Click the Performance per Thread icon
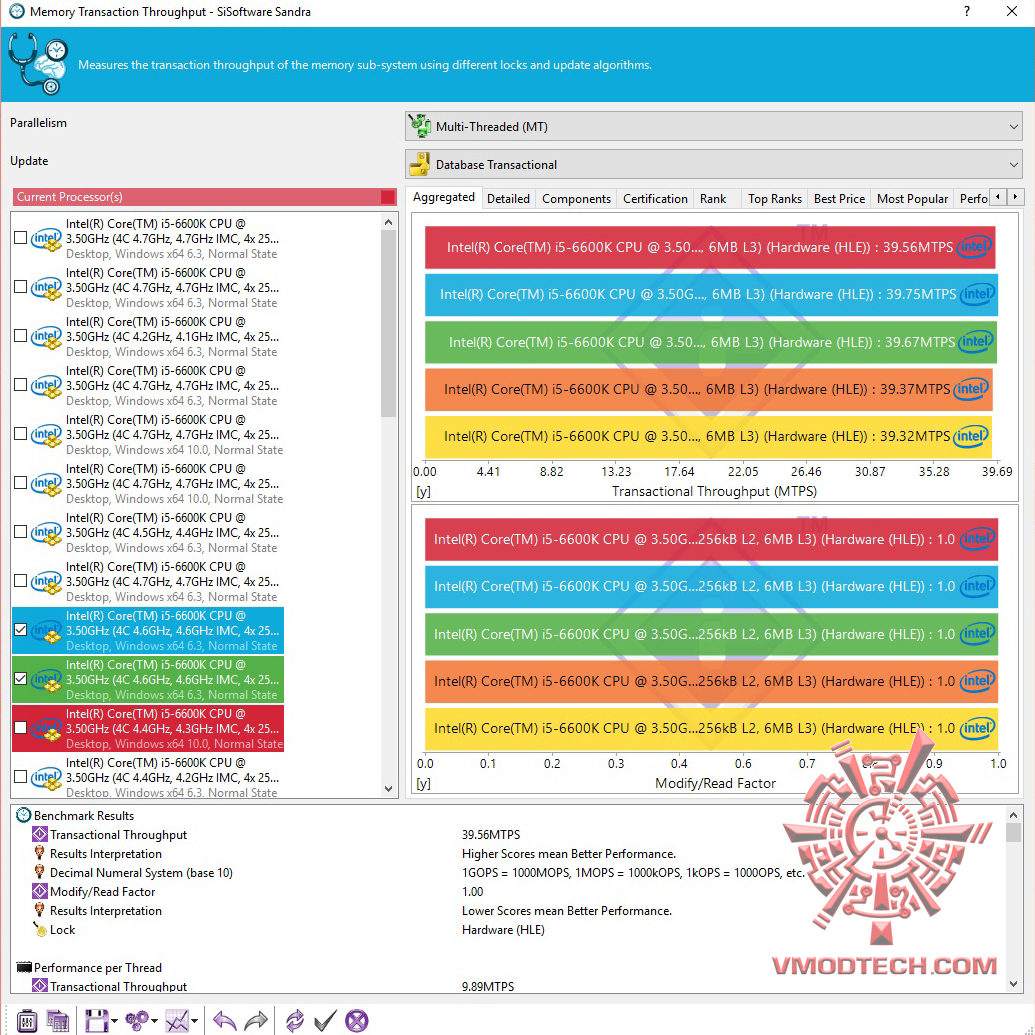This screenshot has height=1035, width=1035. click(24, 967)
